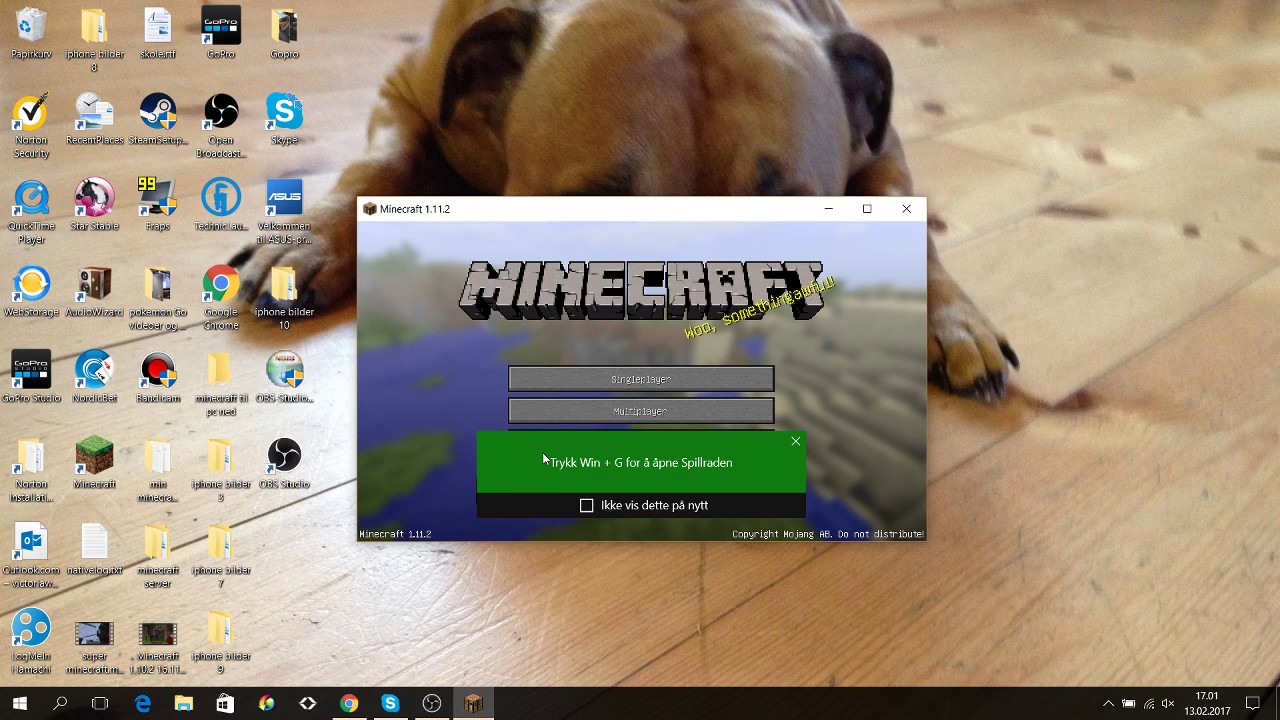Open OBS from the taskbar

coord(431,704)
